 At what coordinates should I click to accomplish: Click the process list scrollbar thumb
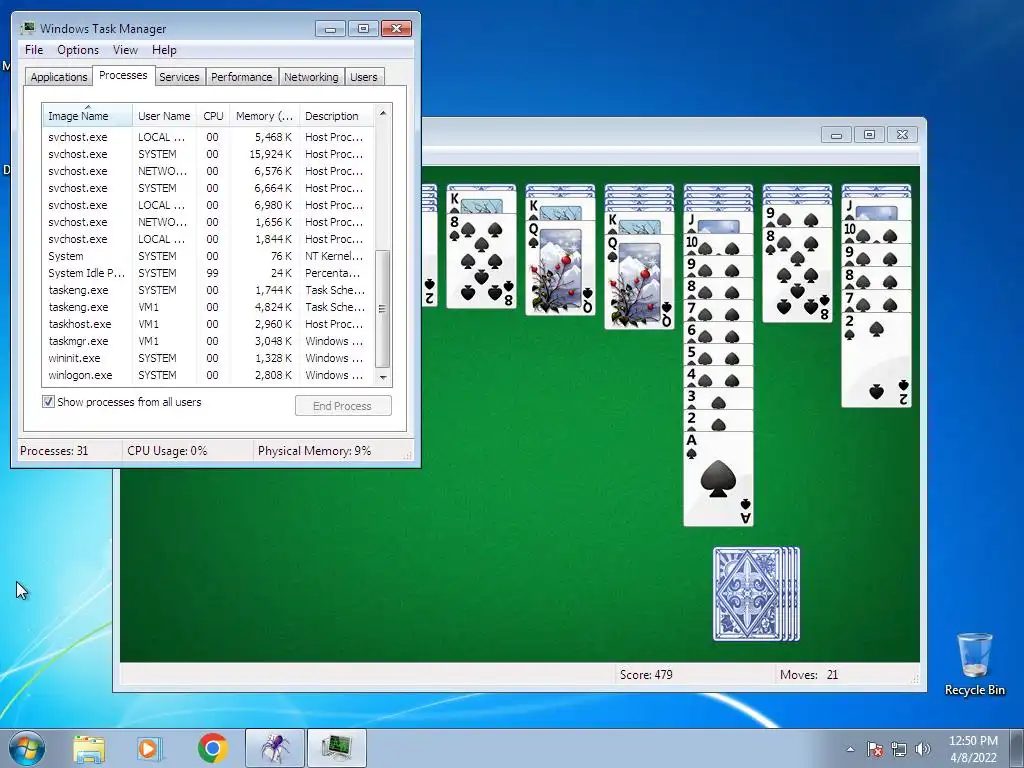tap(383, 309)
